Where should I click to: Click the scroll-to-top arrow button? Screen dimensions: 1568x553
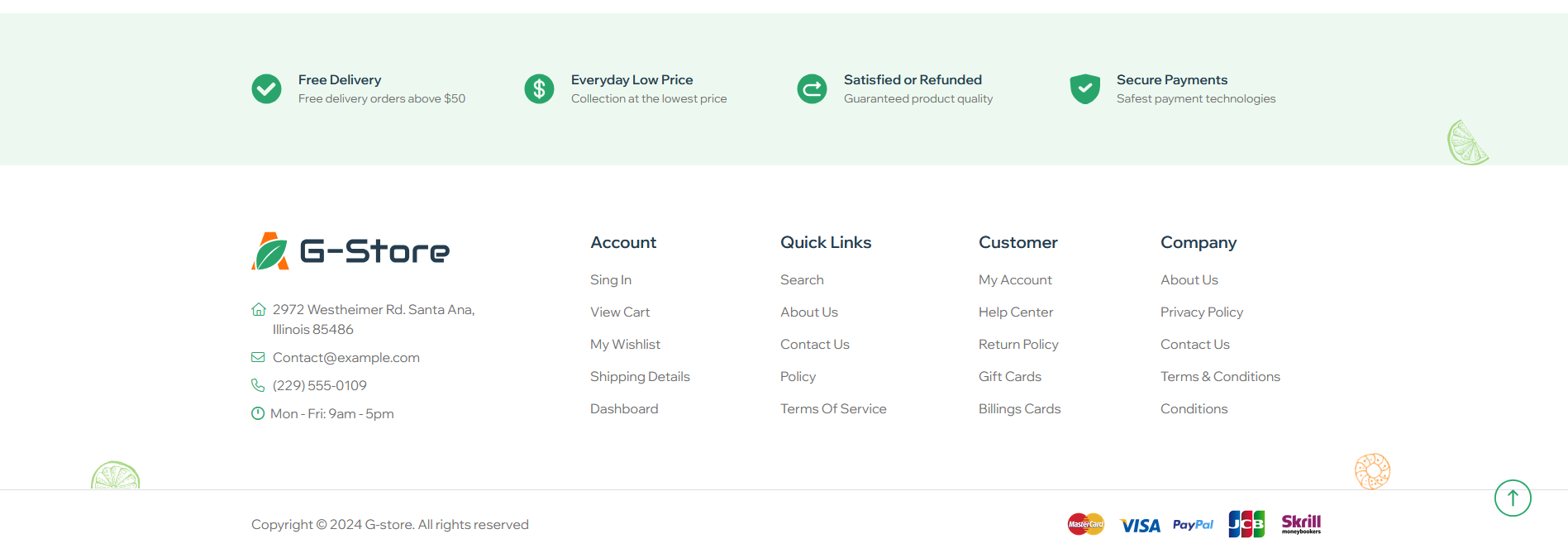pos(1513,498)
